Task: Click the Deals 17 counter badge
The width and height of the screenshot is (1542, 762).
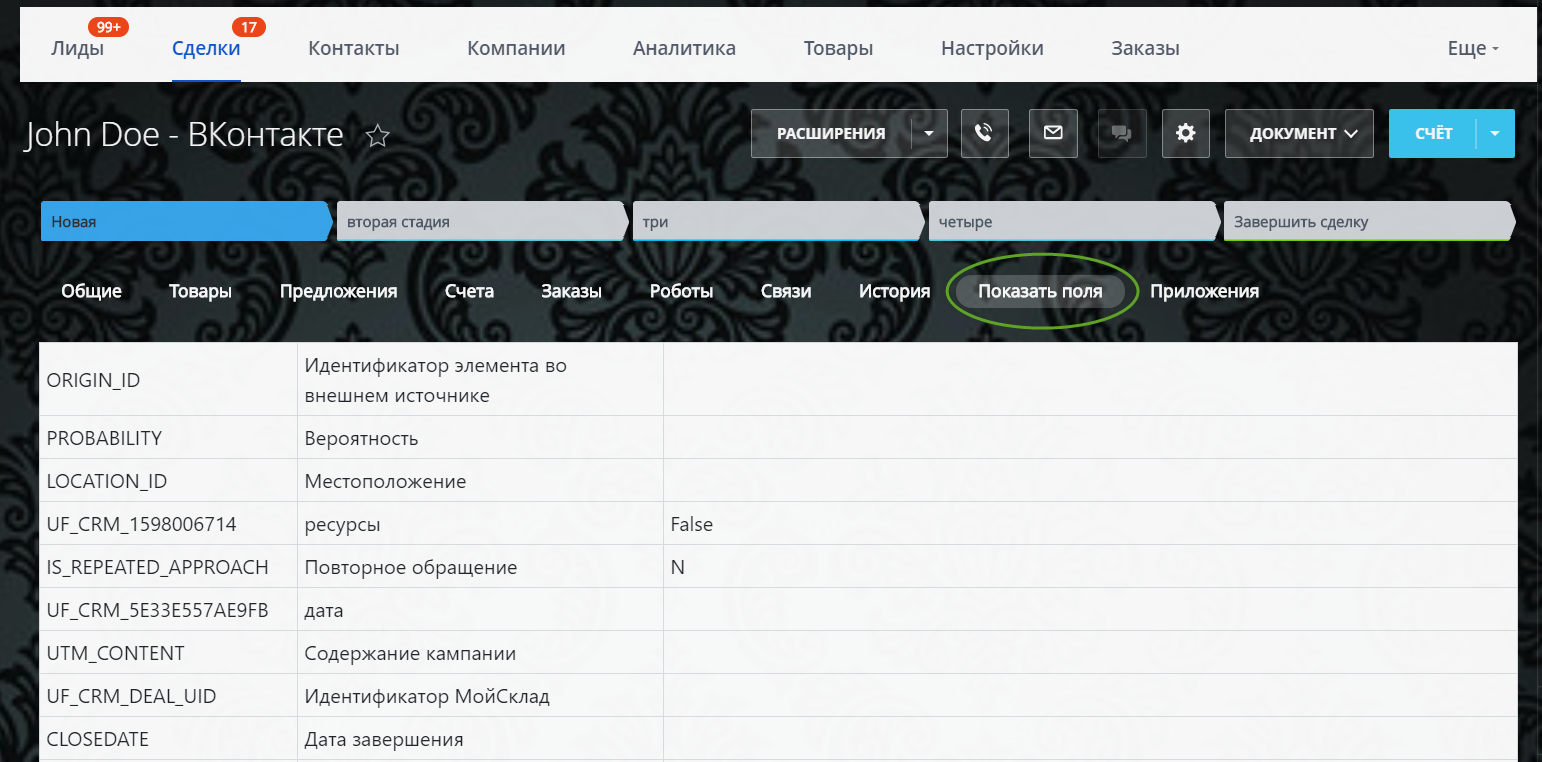Action: (247, 27)
